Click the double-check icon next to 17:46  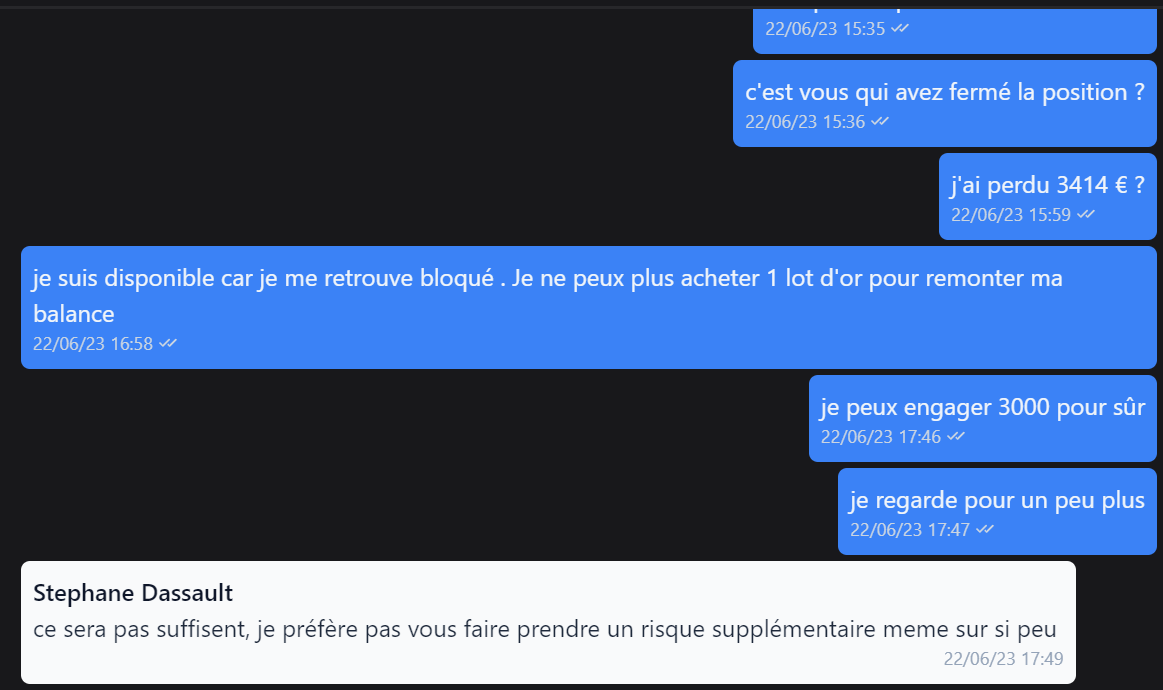pos(956,436)
